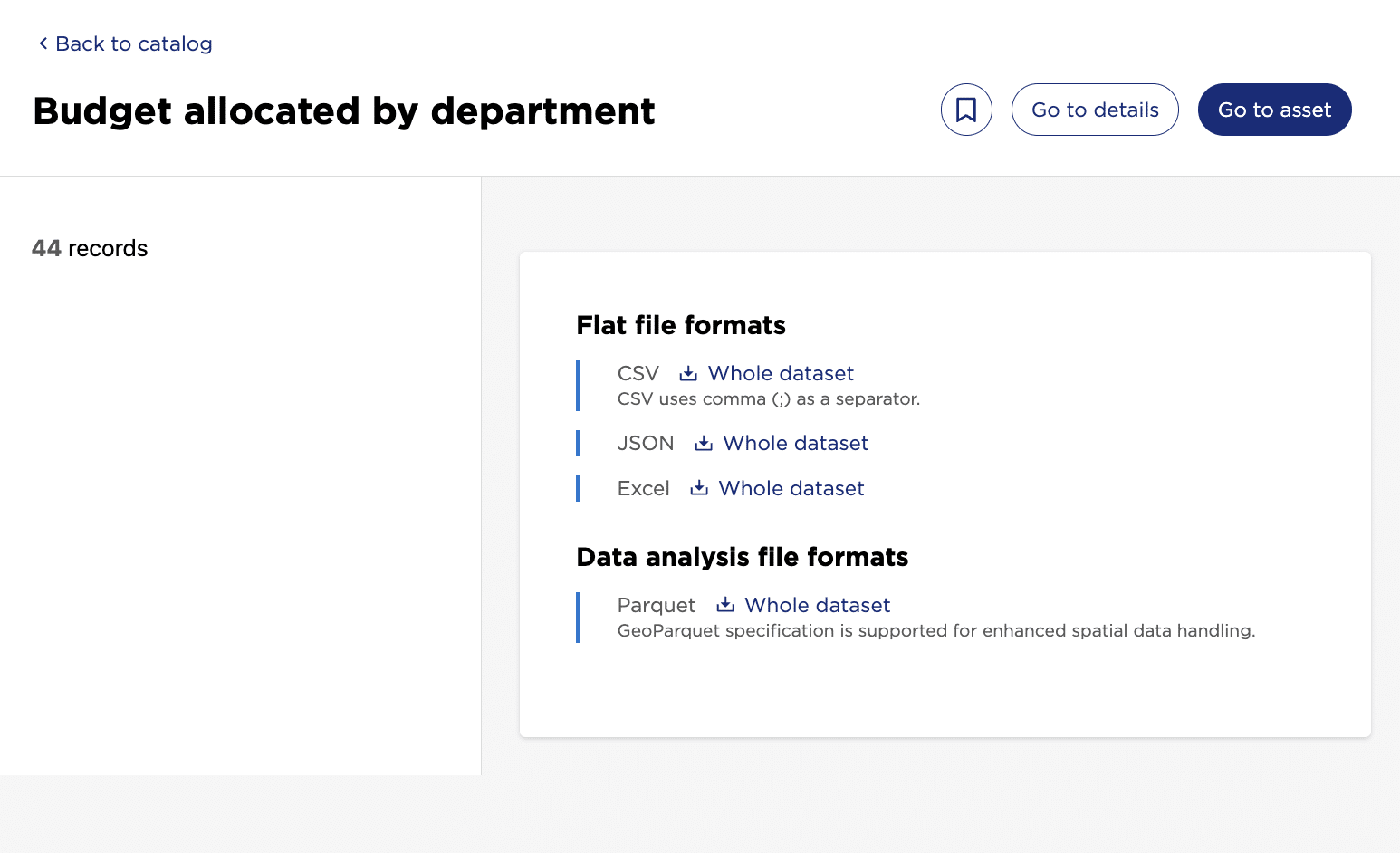The height and width of the screenshot is (853, 1400).
Task: Bookmark the Budget allocated by department dataset
Action: [966, 110]
